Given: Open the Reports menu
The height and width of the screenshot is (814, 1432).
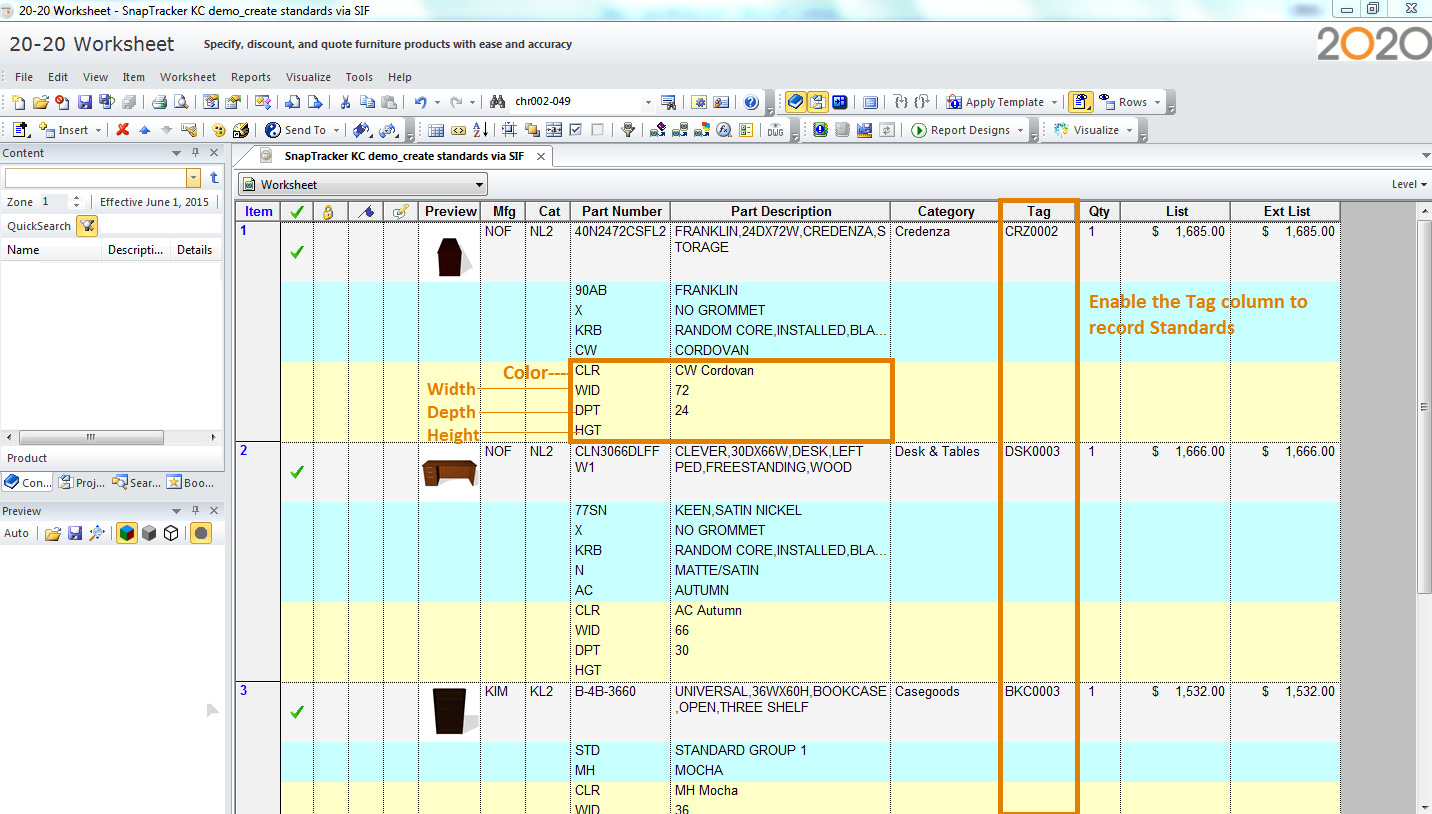Looking at the screenshot, I should (x=250, y=77).
